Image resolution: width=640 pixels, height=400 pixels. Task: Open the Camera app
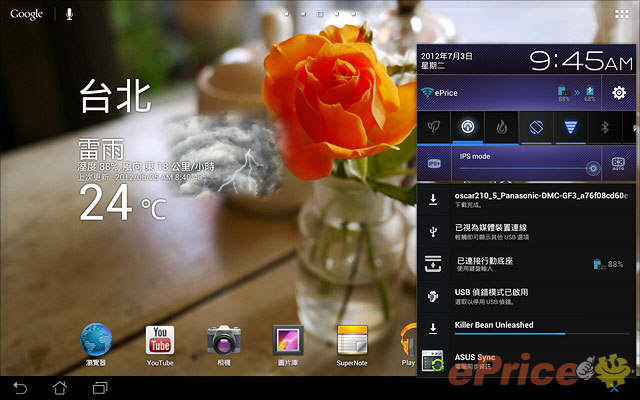click(224, 340)
